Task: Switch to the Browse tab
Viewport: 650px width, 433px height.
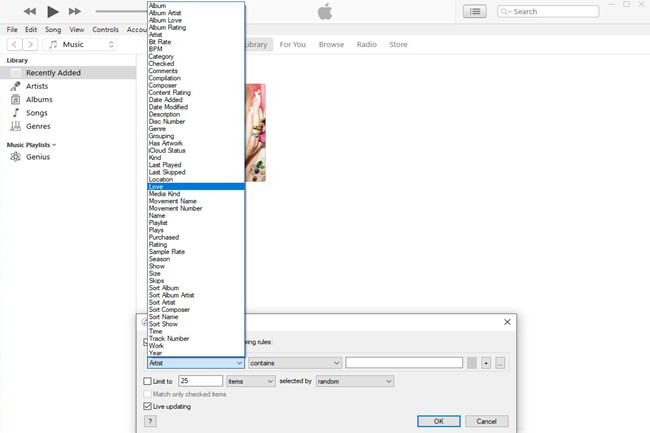Action: tap(331, 44)
